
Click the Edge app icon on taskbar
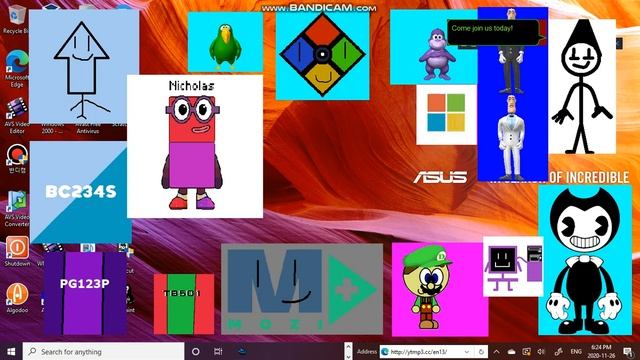242,351
